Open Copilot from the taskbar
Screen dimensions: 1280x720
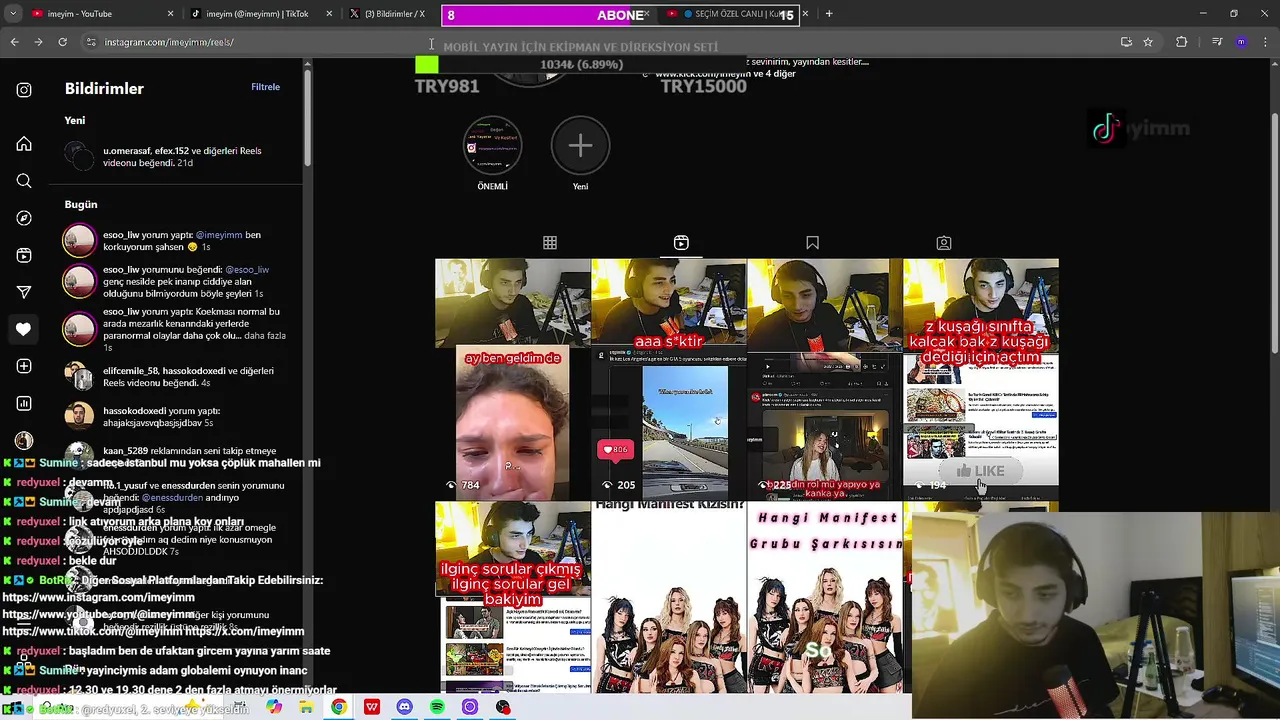pos(273,707)
